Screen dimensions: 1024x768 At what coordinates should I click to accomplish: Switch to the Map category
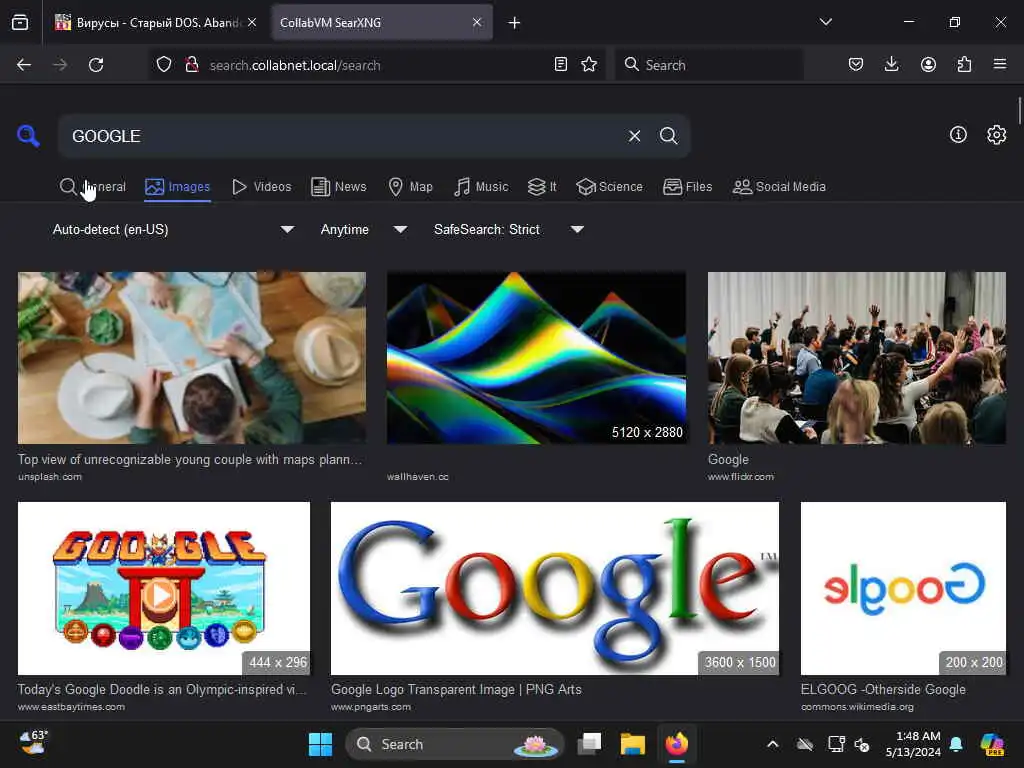click(x=411, y=187)
